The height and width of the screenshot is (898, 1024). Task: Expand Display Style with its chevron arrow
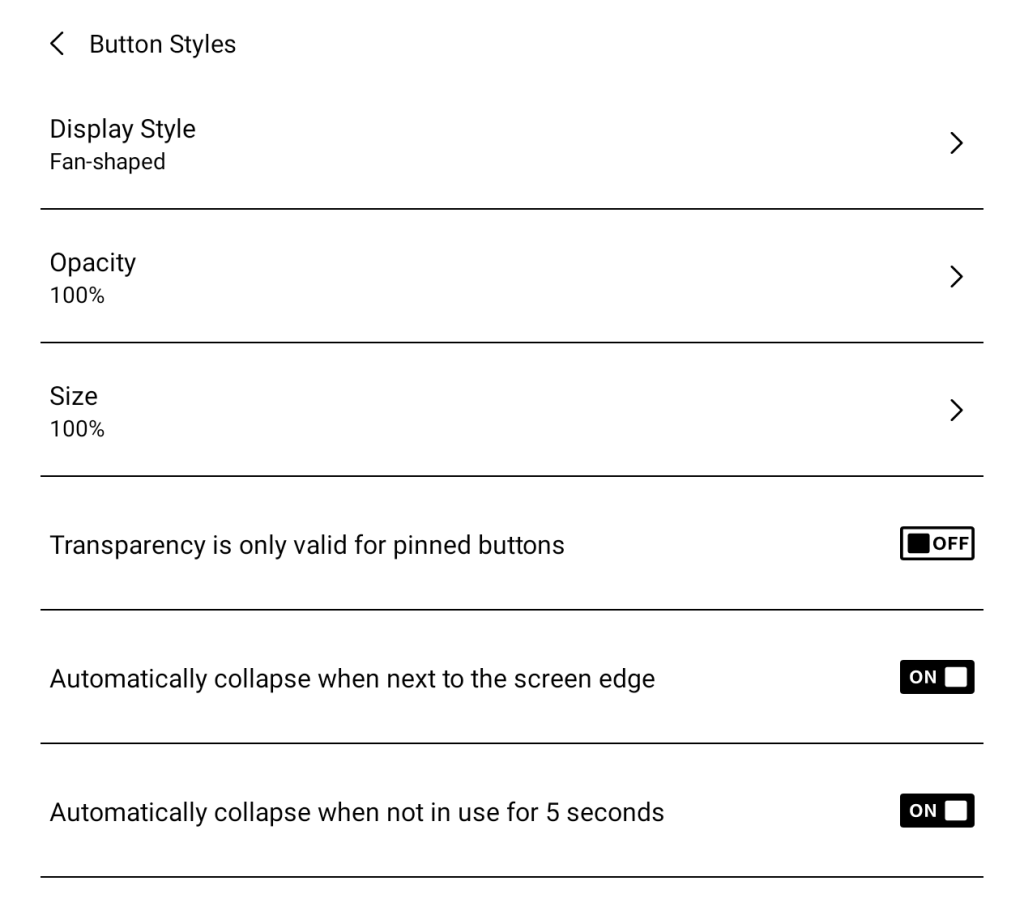tap(956, 143)
